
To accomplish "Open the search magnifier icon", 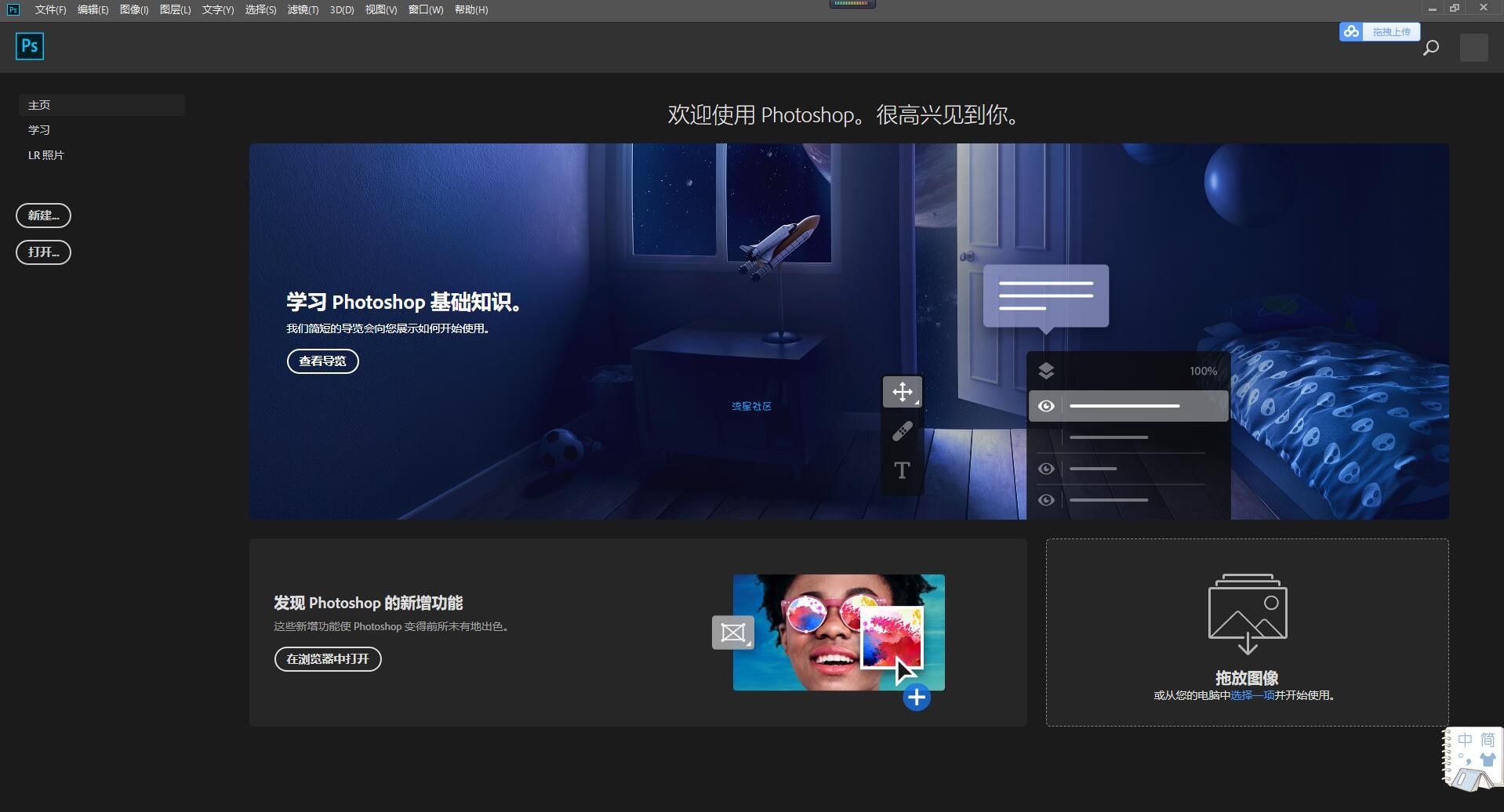I will 1431,48.
